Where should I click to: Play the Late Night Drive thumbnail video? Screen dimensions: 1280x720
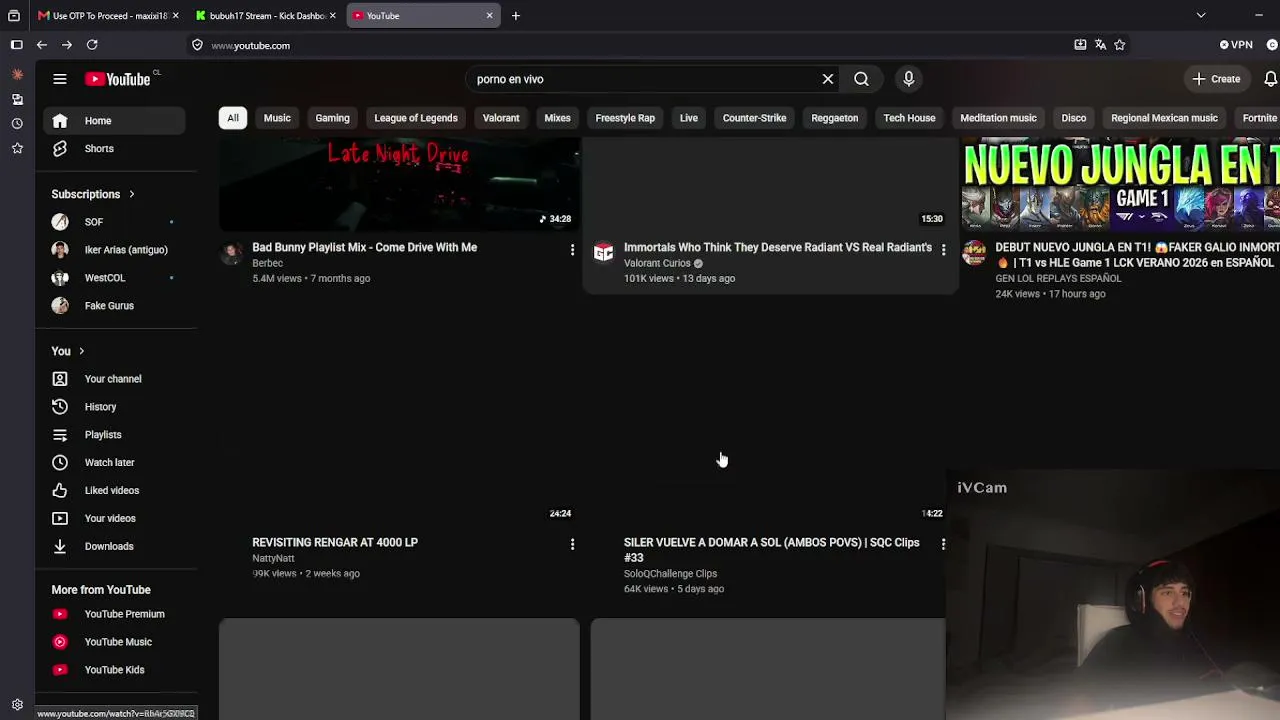[x=399, y=184]
